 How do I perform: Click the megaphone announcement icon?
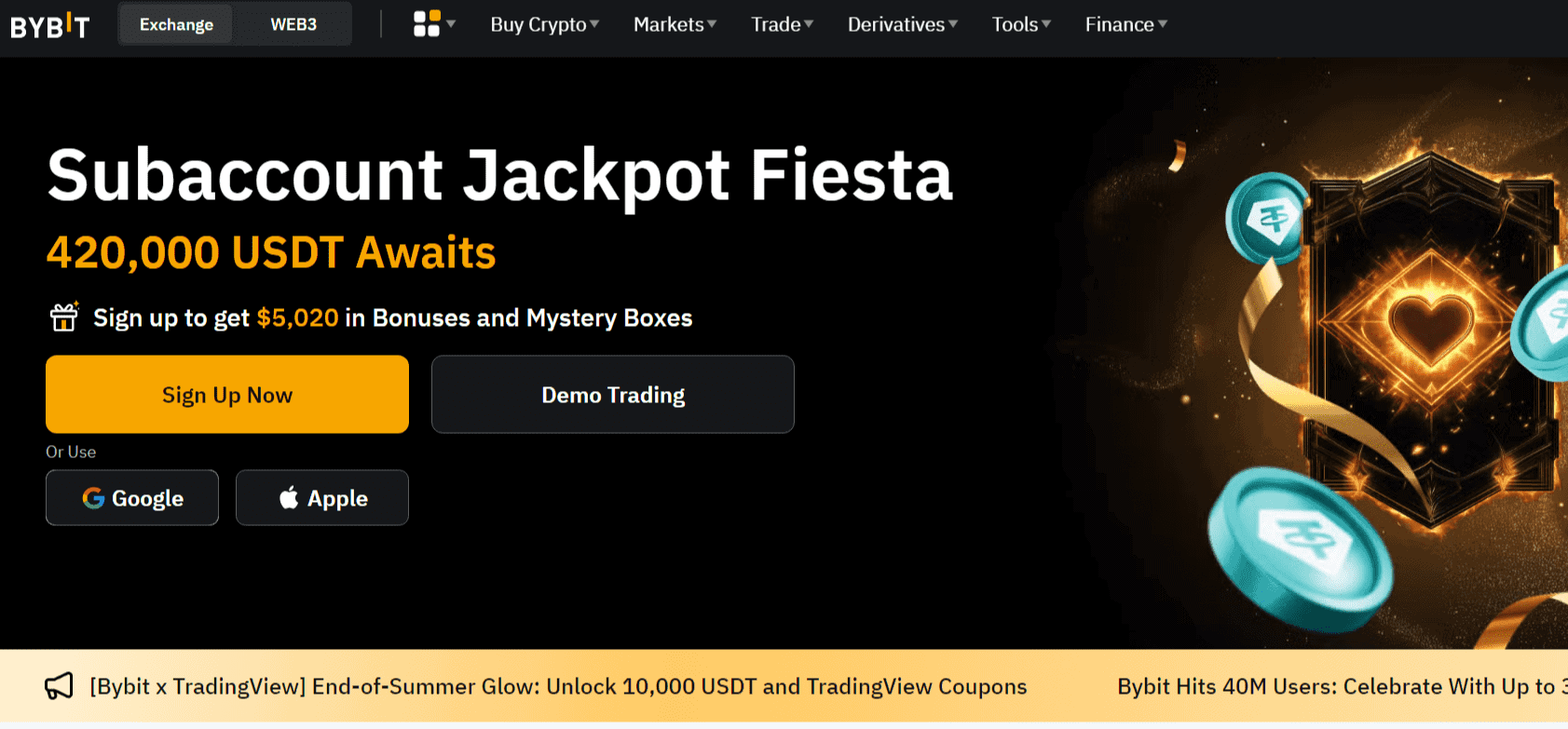59,686
